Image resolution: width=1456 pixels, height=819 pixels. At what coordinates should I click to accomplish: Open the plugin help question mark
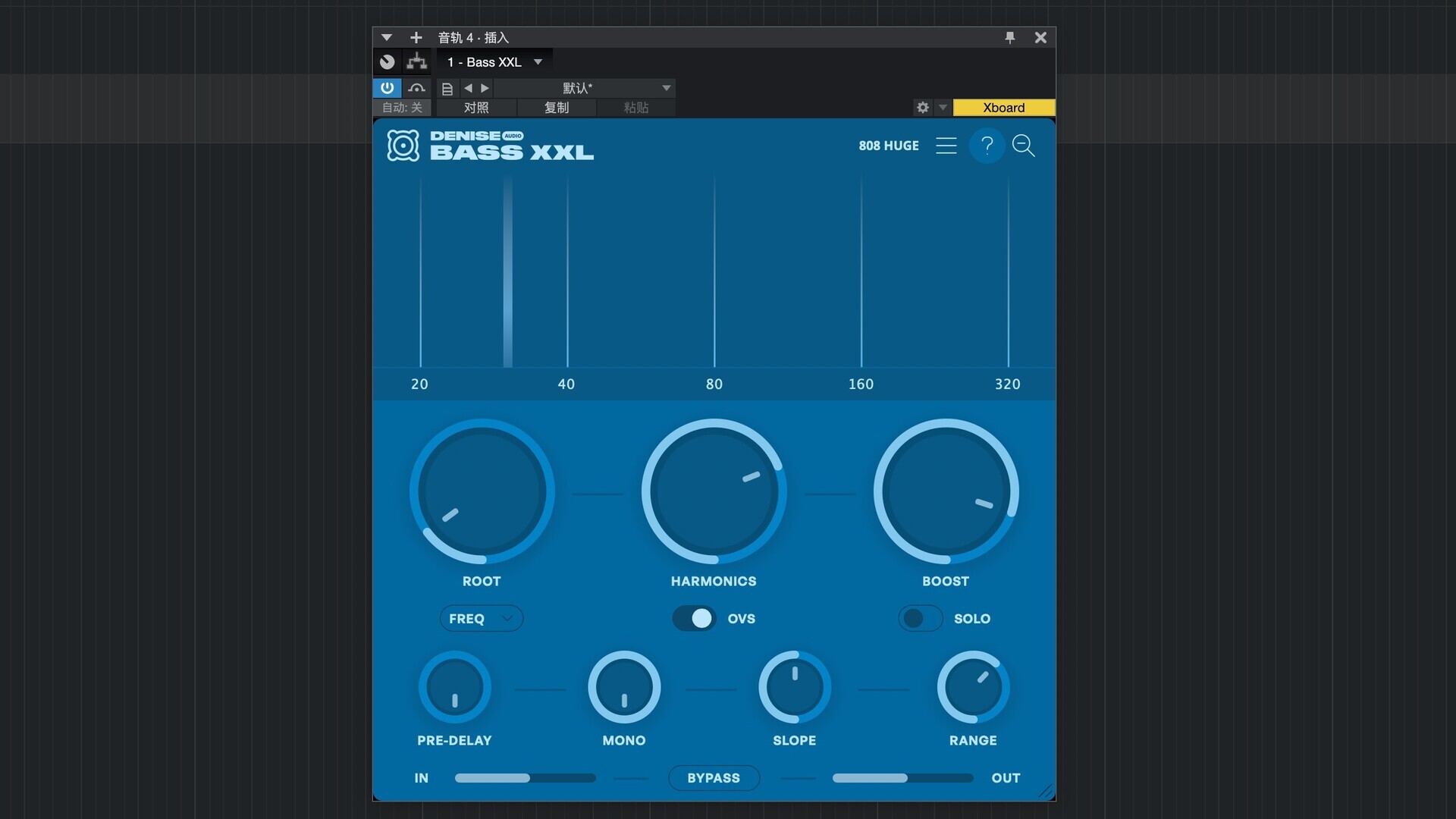click(987, 145)
